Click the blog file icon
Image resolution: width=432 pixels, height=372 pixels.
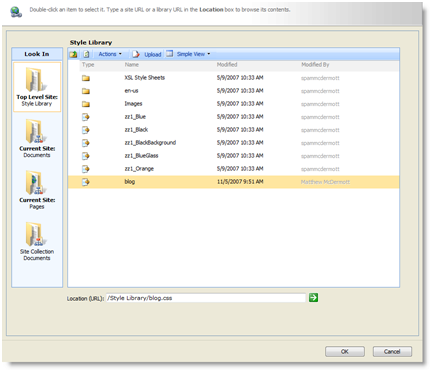(86, 182)
